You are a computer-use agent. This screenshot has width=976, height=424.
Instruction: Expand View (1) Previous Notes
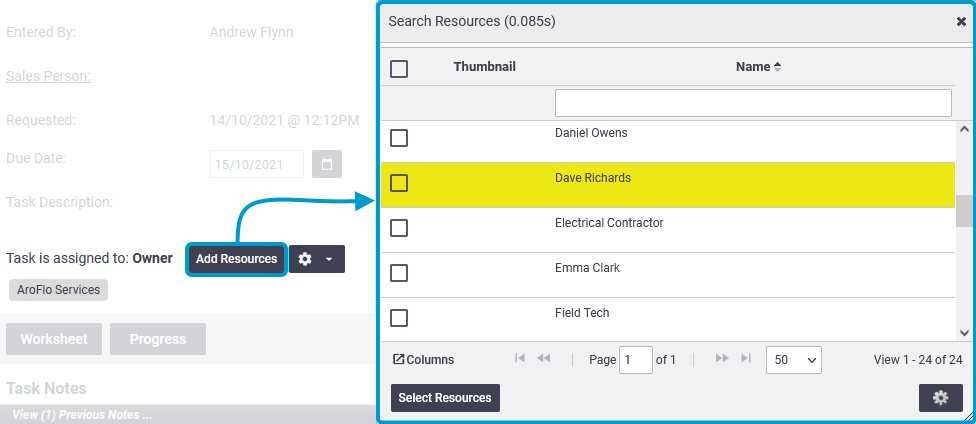[82, 415]
